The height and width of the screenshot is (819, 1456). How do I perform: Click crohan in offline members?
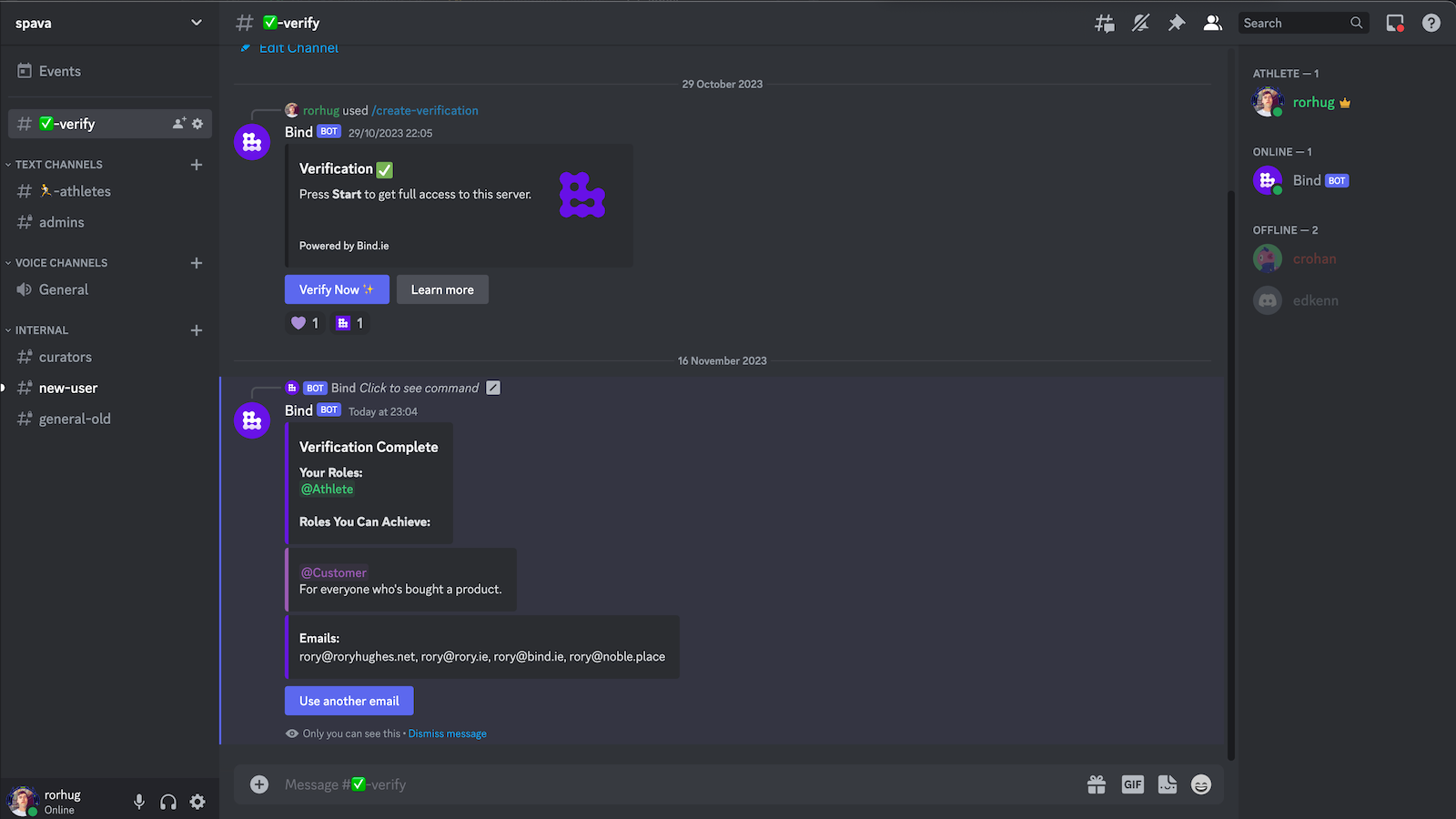1345,258
